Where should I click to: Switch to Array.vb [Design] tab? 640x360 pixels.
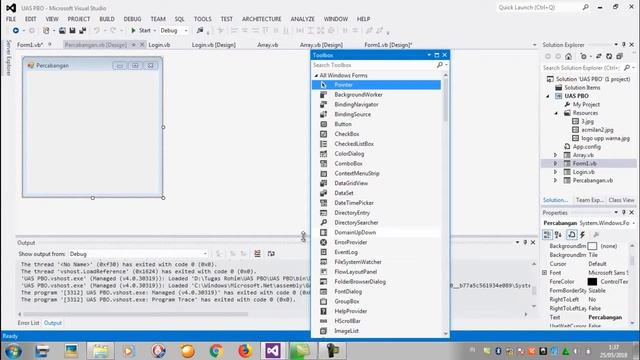(321, 45)
